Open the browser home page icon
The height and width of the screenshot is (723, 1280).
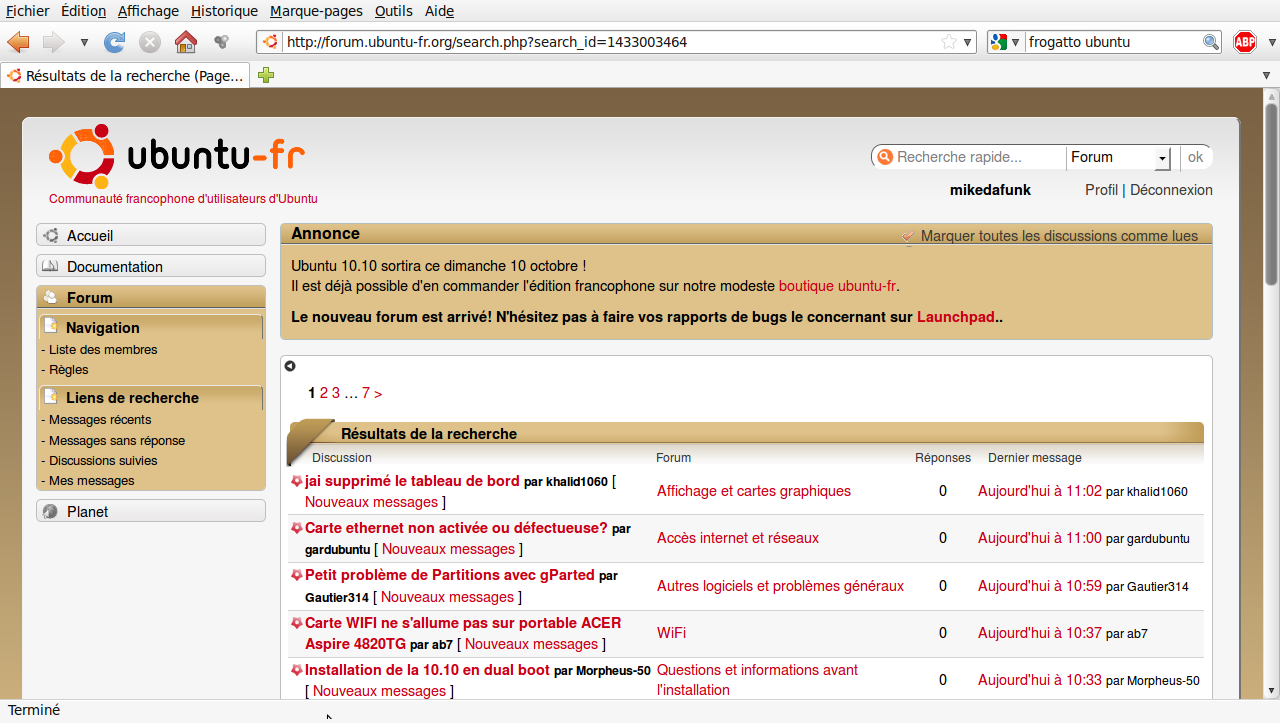(185, 42)
